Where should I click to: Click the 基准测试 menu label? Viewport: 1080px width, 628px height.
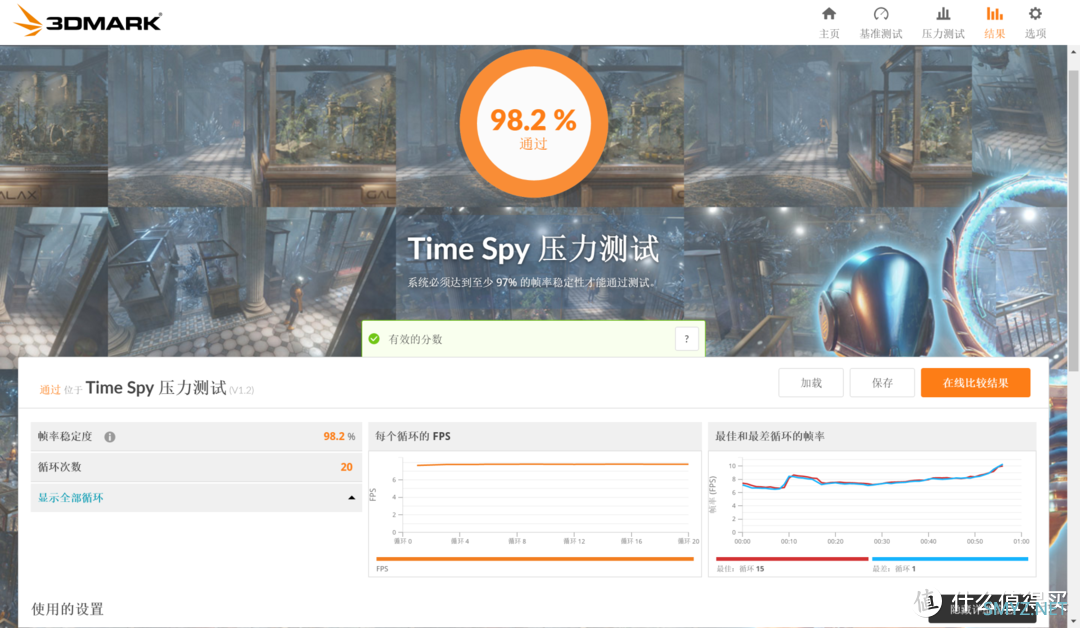[x=881, y=34]
